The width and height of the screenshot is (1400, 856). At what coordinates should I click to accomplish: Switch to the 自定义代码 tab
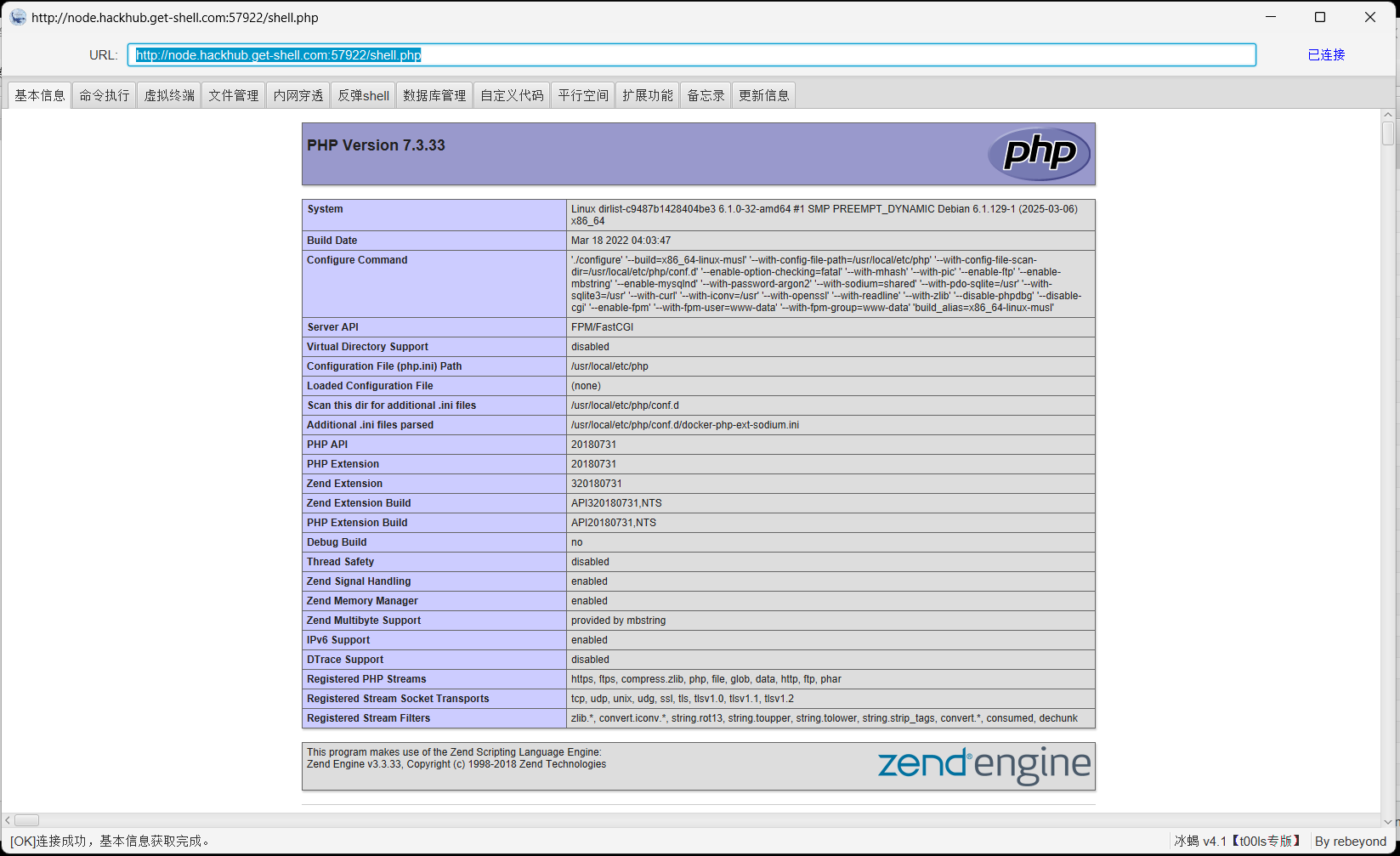[512, 95]
